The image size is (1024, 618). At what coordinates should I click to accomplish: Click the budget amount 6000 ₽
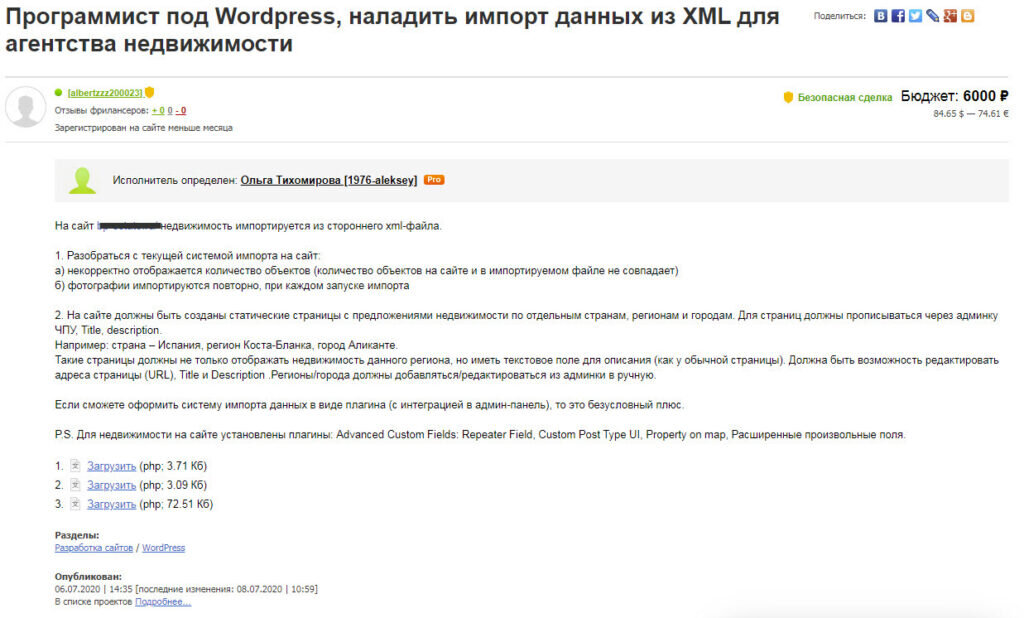point(985,96)
